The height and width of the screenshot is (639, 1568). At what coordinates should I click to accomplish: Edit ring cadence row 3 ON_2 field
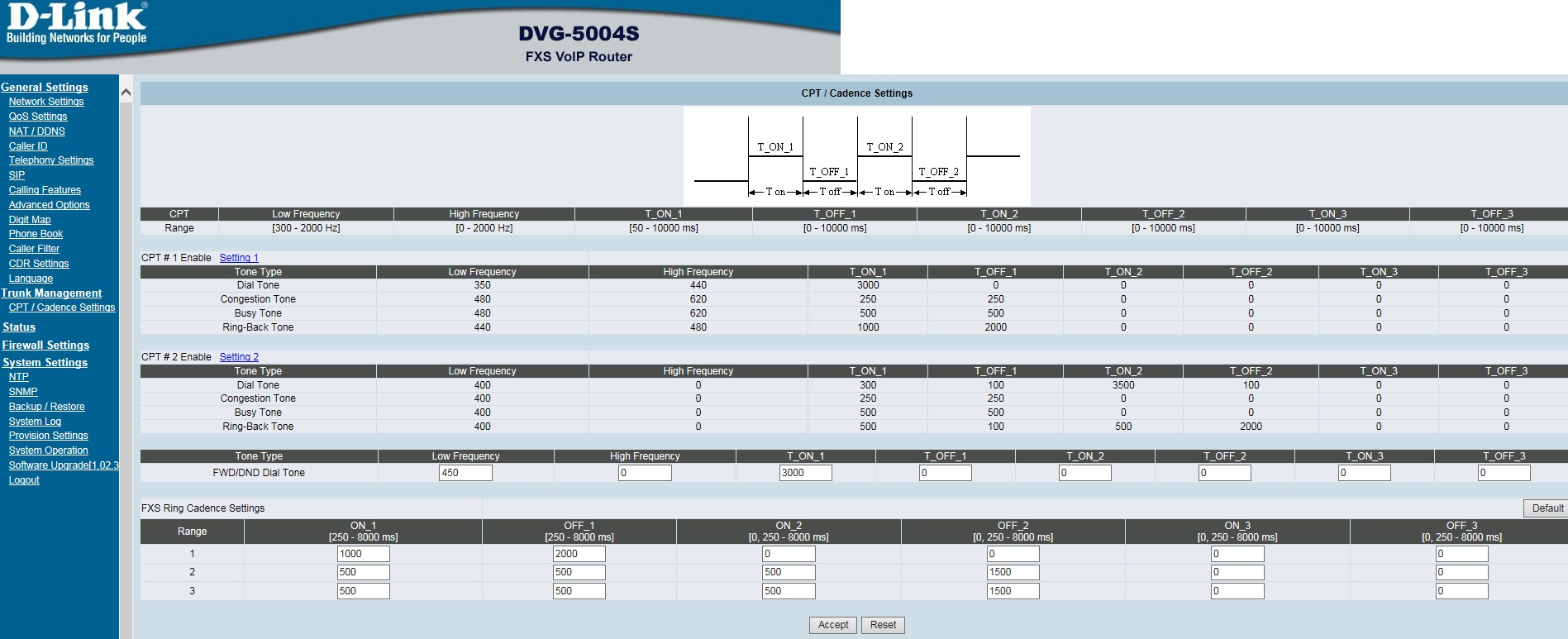789,591
